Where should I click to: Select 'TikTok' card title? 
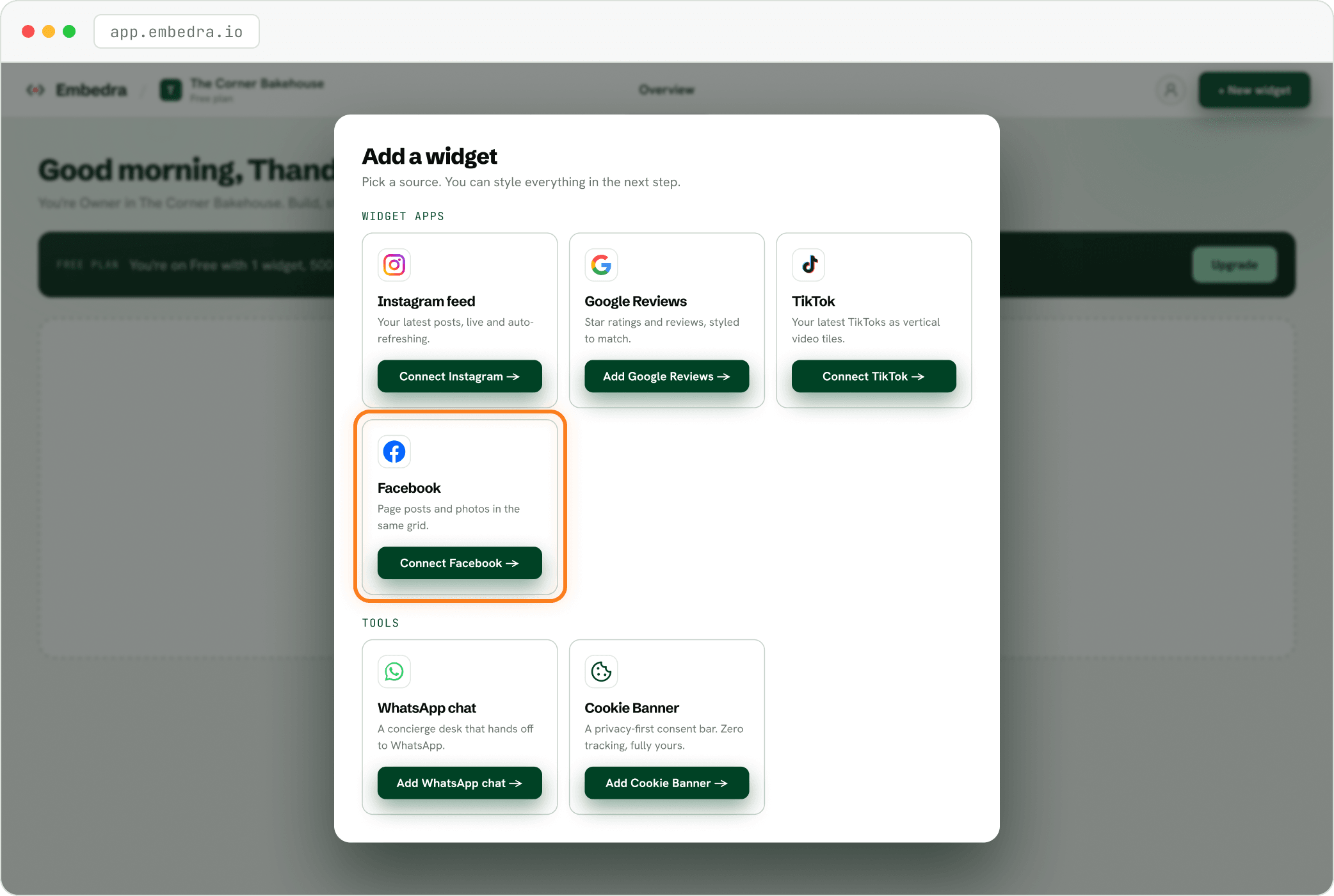(x=813, y=301)
